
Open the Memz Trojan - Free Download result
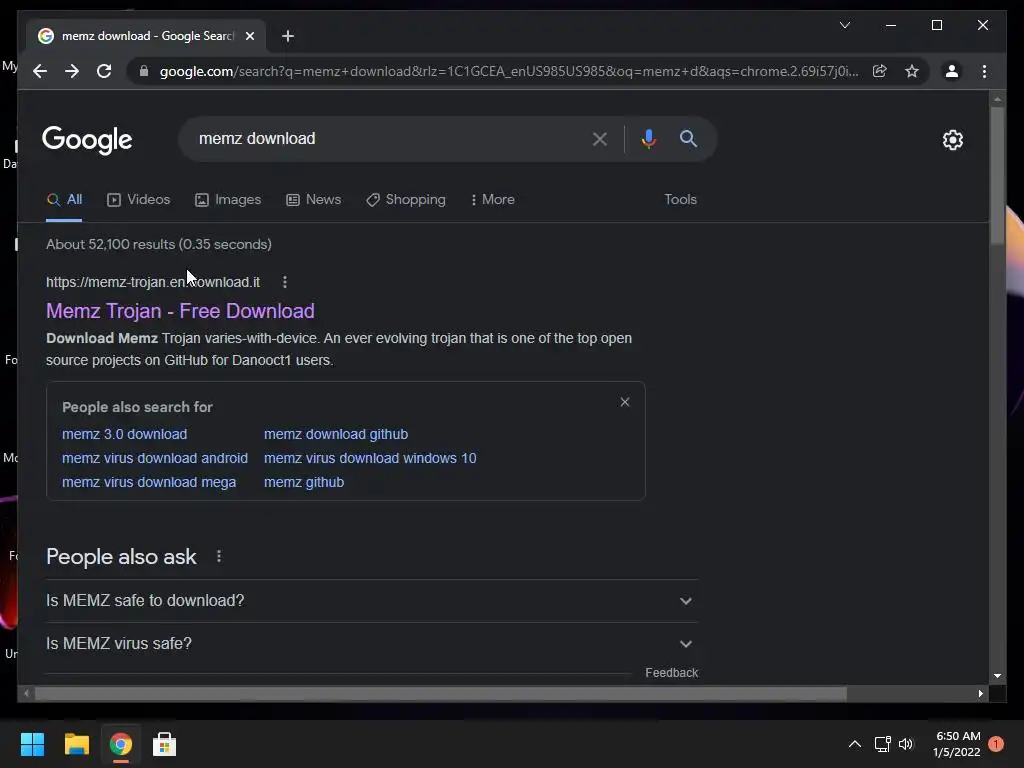[180, 311]
